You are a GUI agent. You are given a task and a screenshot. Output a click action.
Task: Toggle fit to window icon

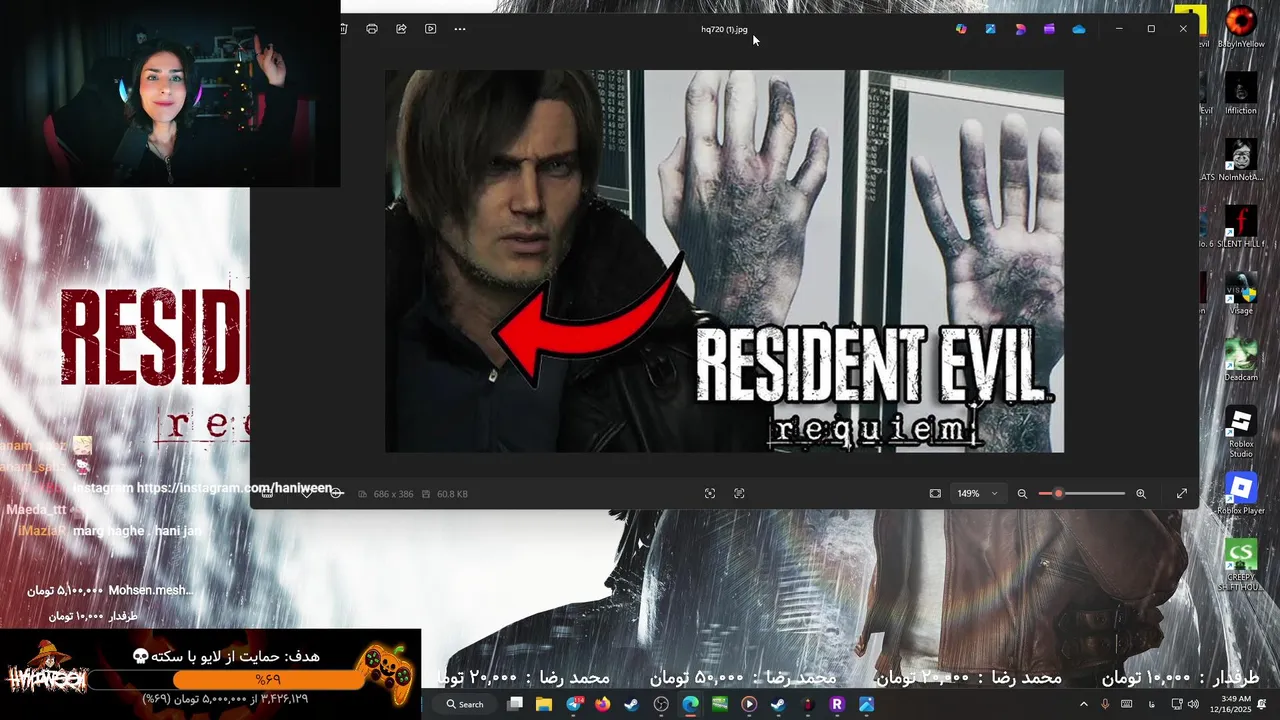[935, 494]
